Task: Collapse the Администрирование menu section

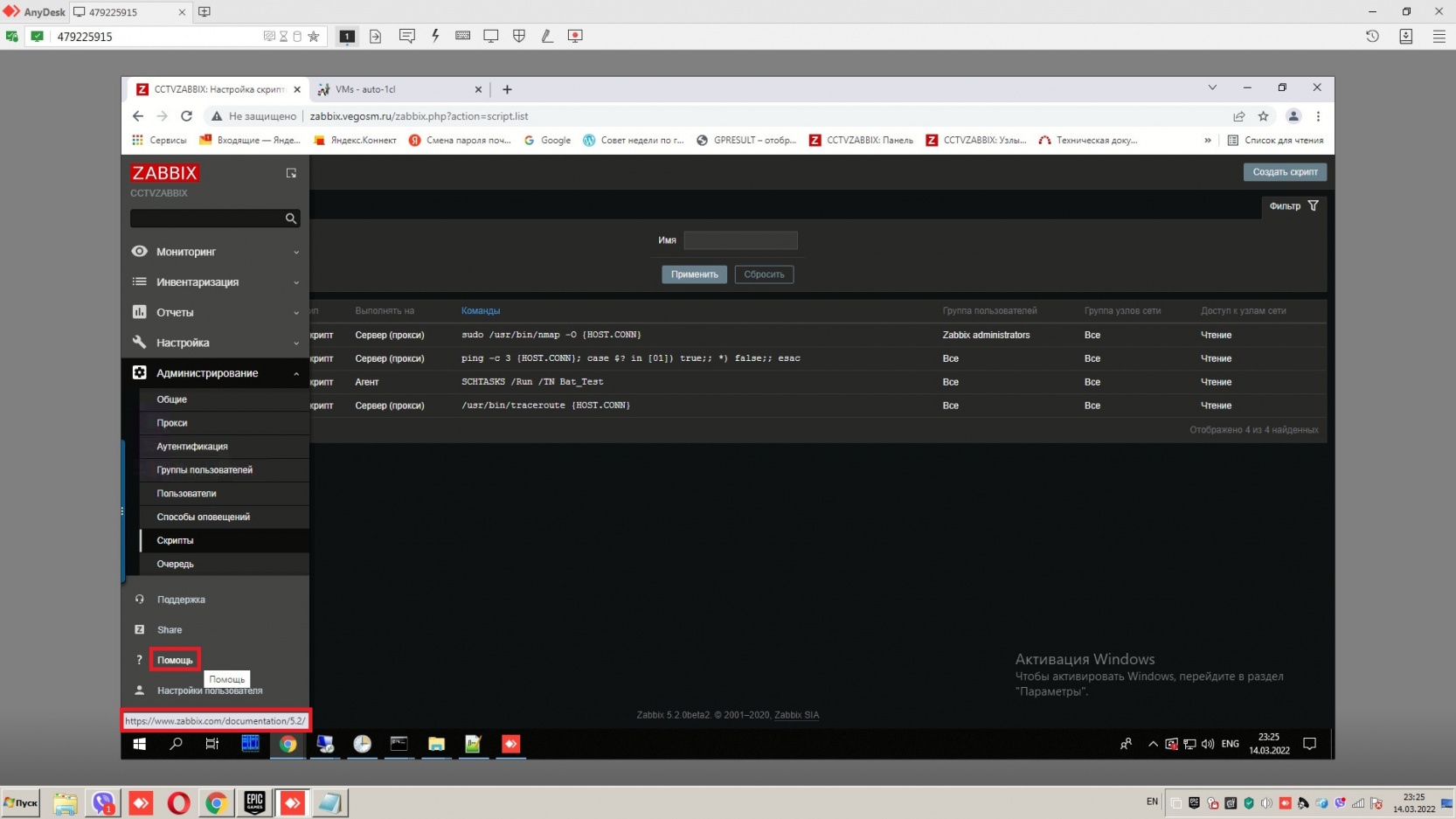Action: point(215,373)
